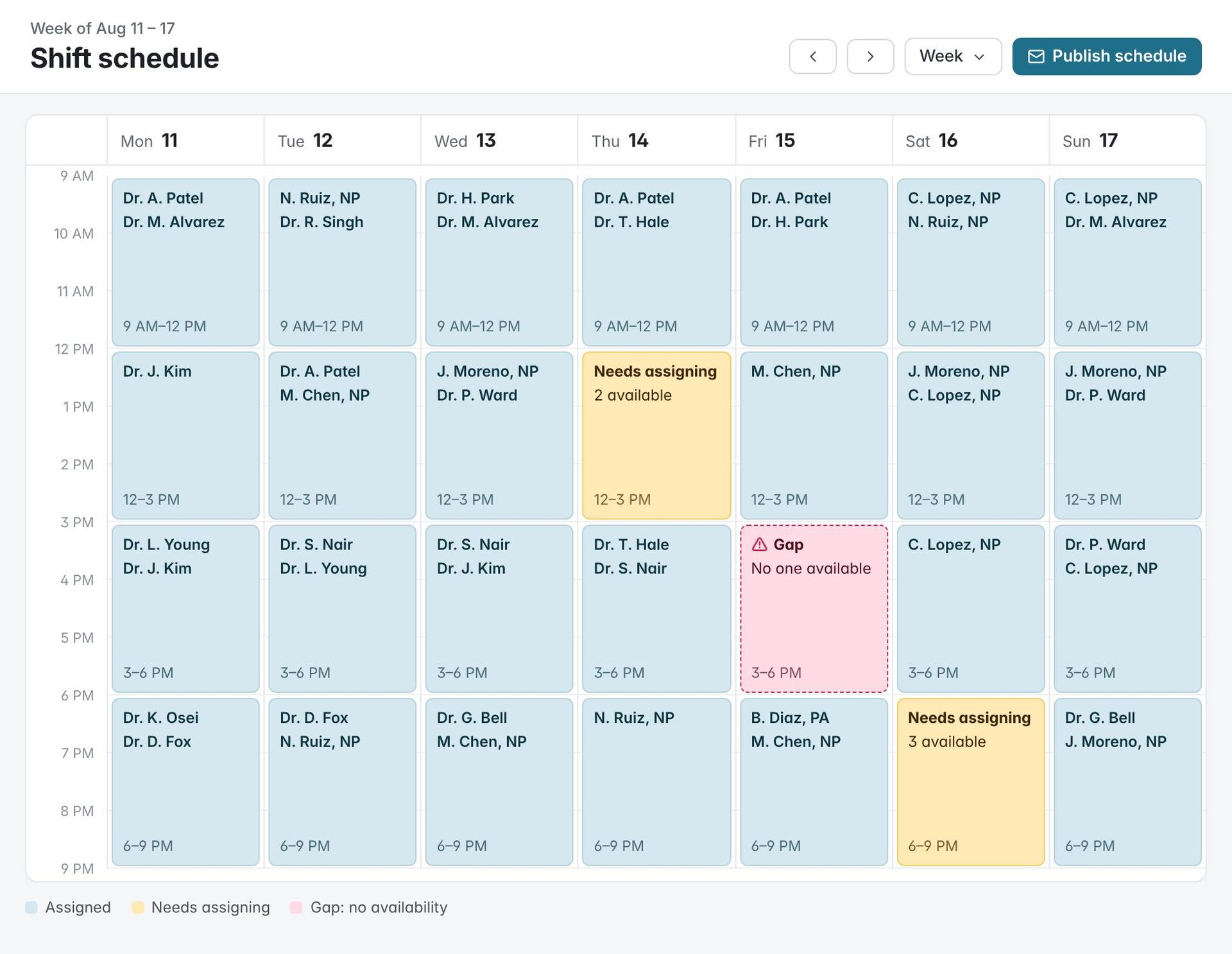Select the Fri 15 day header
The width and height of the screenshot is (1232, 954).
(x=814, y=141)
